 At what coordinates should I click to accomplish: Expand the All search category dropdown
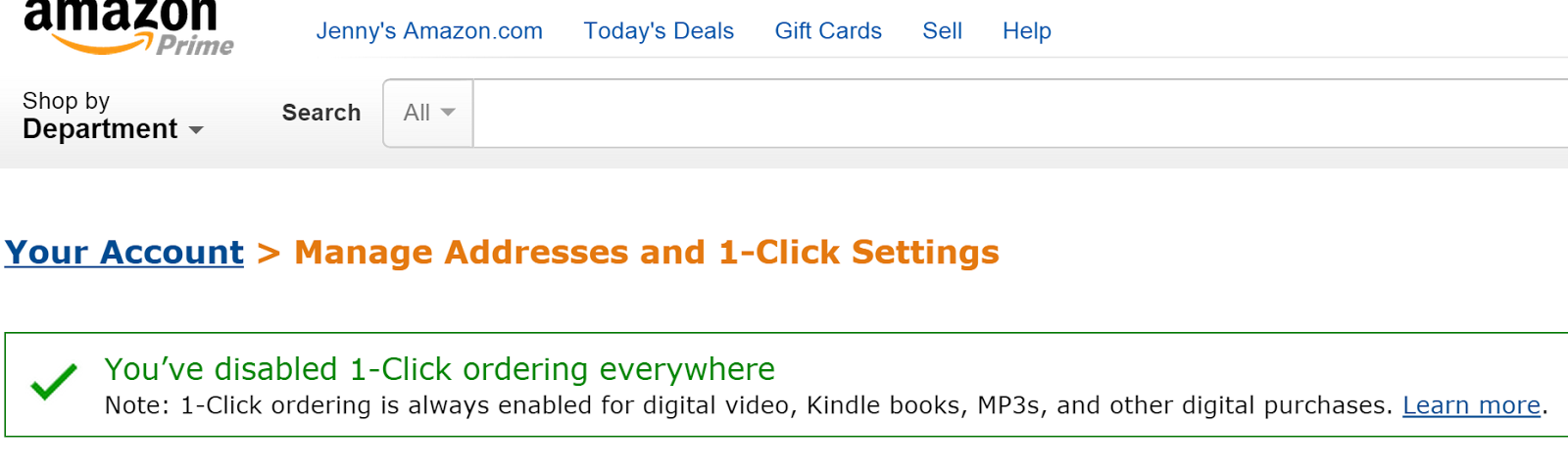pos(428,114)
